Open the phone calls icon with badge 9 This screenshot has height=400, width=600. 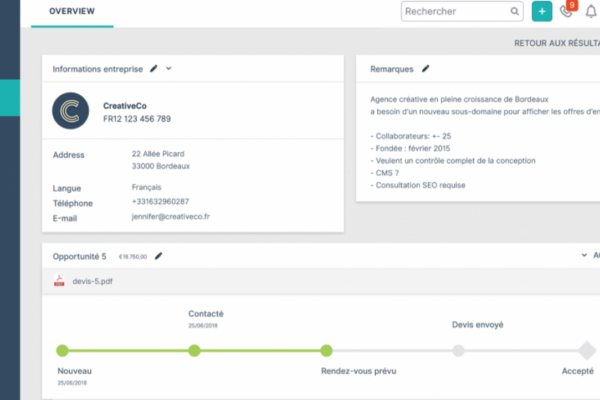(x=567, y=12)
